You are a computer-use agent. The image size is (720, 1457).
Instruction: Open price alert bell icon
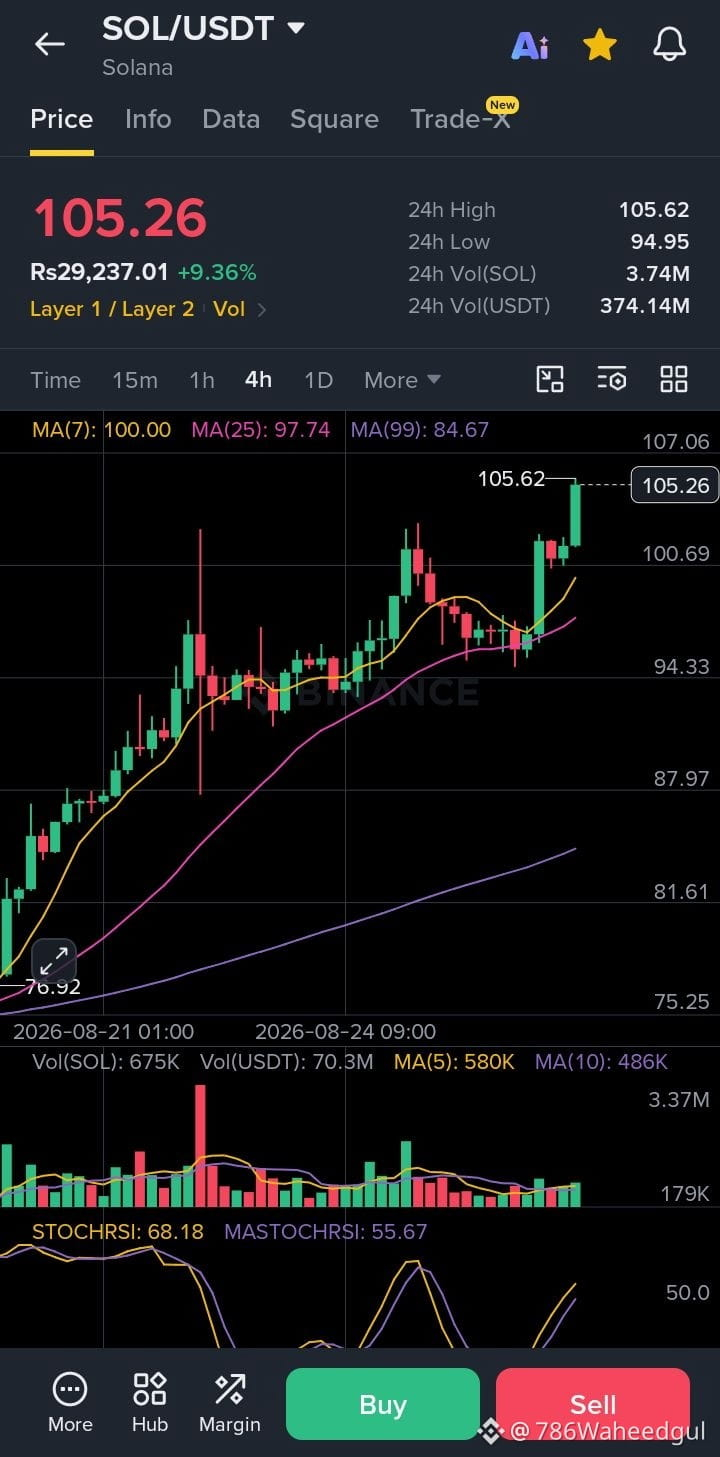[669, 44]
